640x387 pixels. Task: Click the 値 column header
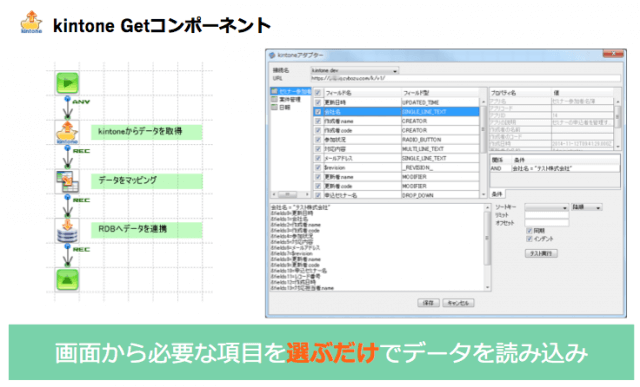pyautogui.click(x=582, y=93)
